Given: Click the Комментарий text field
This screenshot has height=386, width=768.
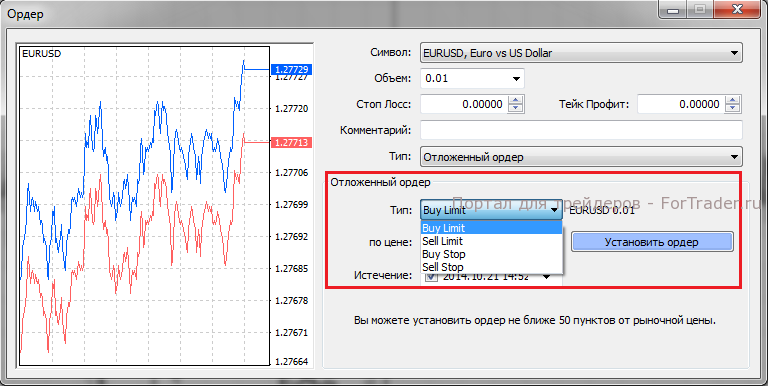Looking at the screenshot, I should point(581,130).
